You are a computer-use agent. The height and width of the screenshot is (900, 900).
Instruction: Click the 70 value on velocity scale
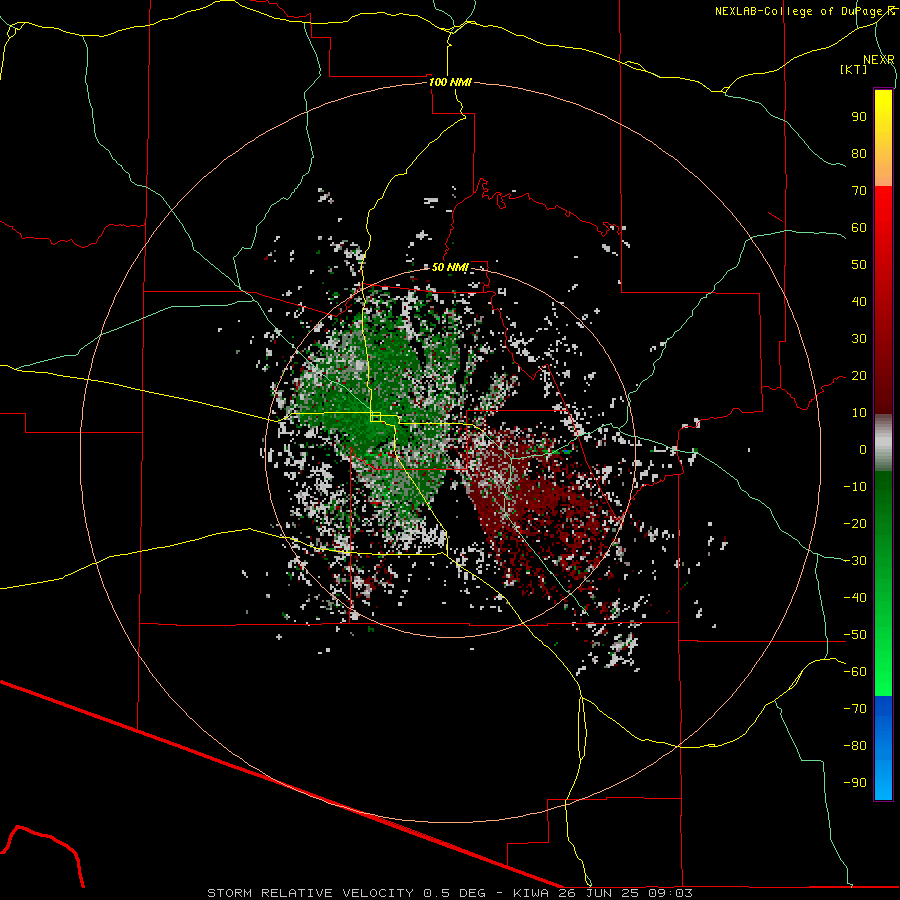(x=859, y=191)
